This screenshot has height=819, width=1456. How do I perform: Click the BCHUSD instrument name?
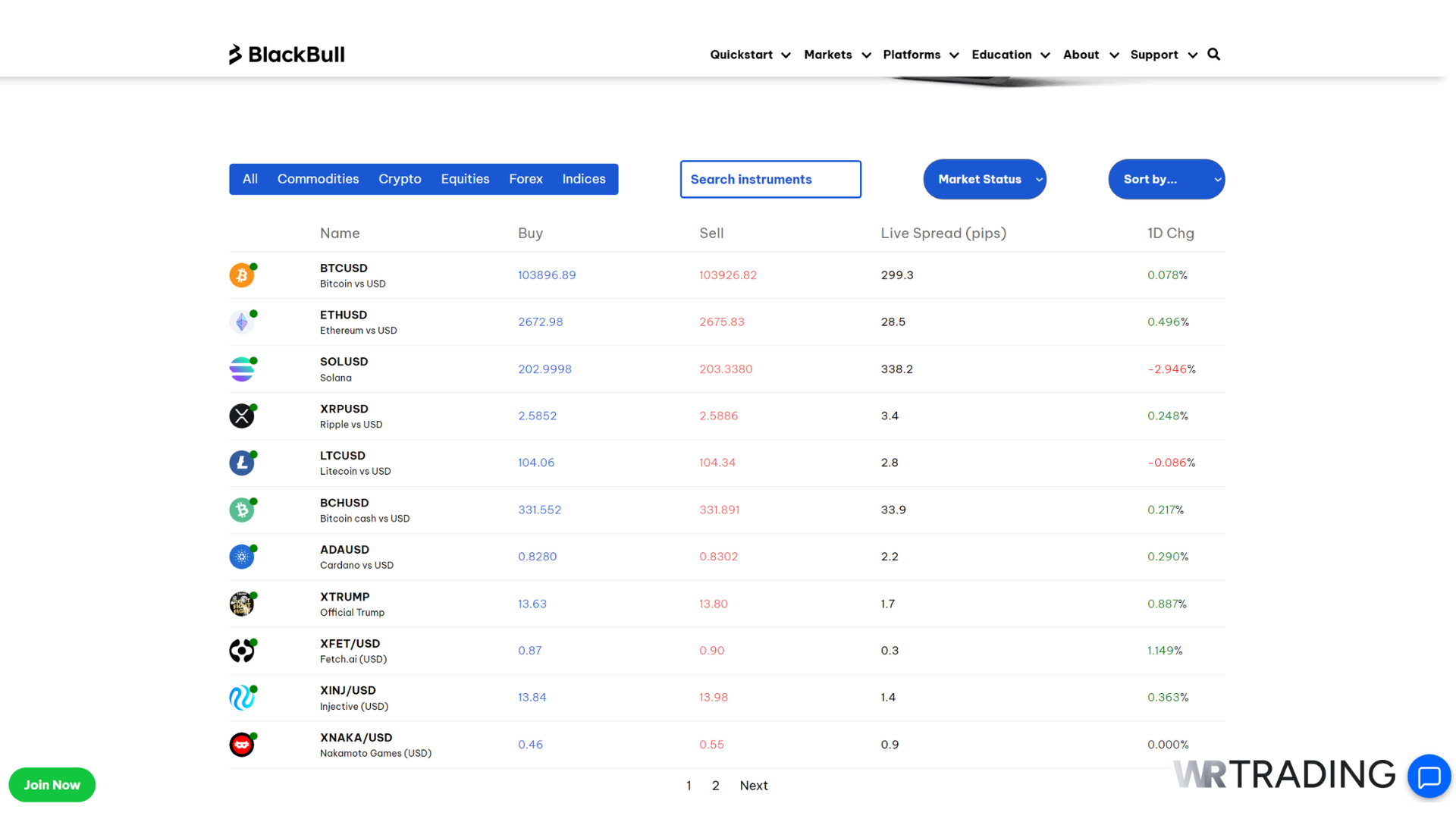click(x=344, y=503)
